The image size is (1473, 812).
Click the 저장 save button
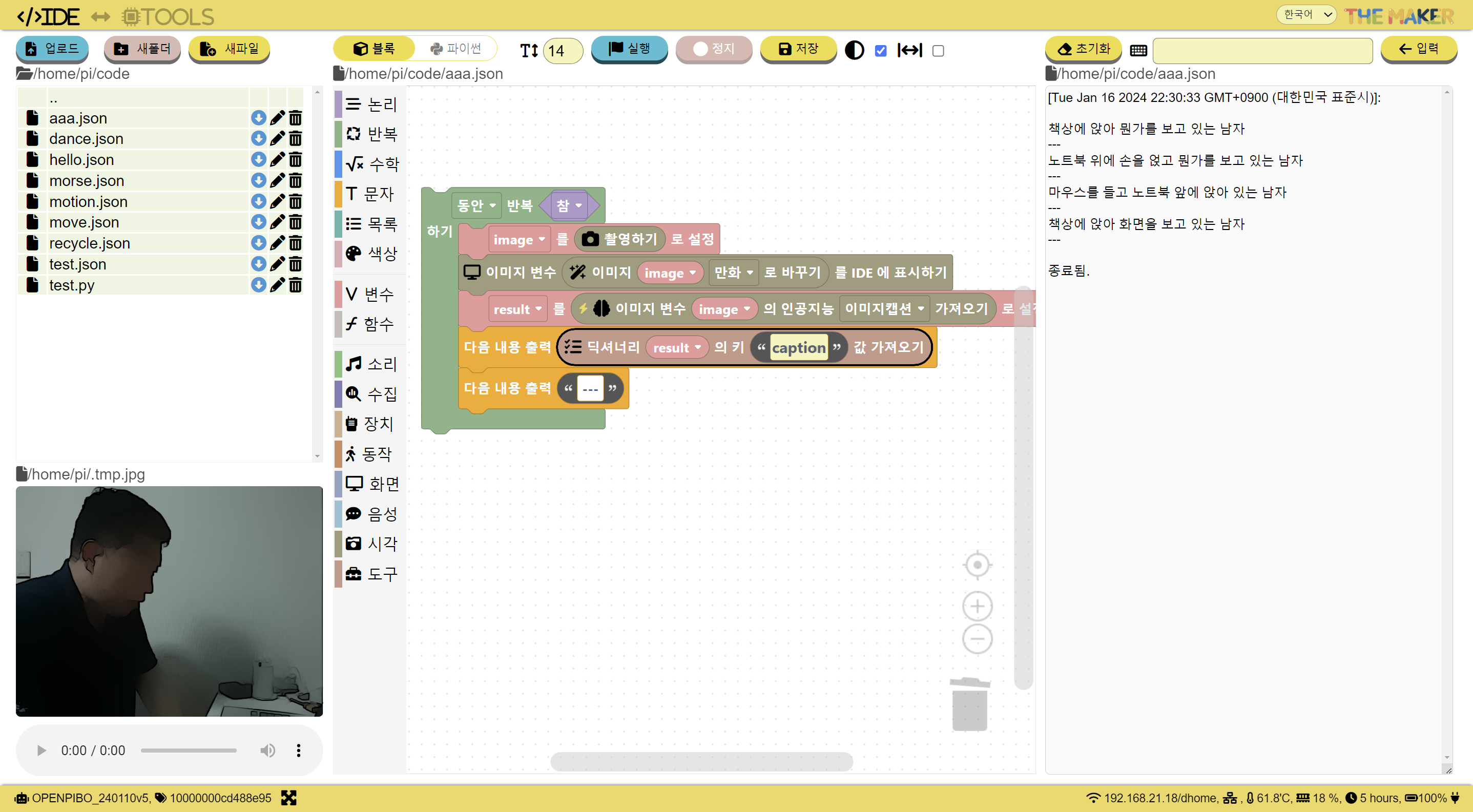pyautogui.click(x=798, y=49)
